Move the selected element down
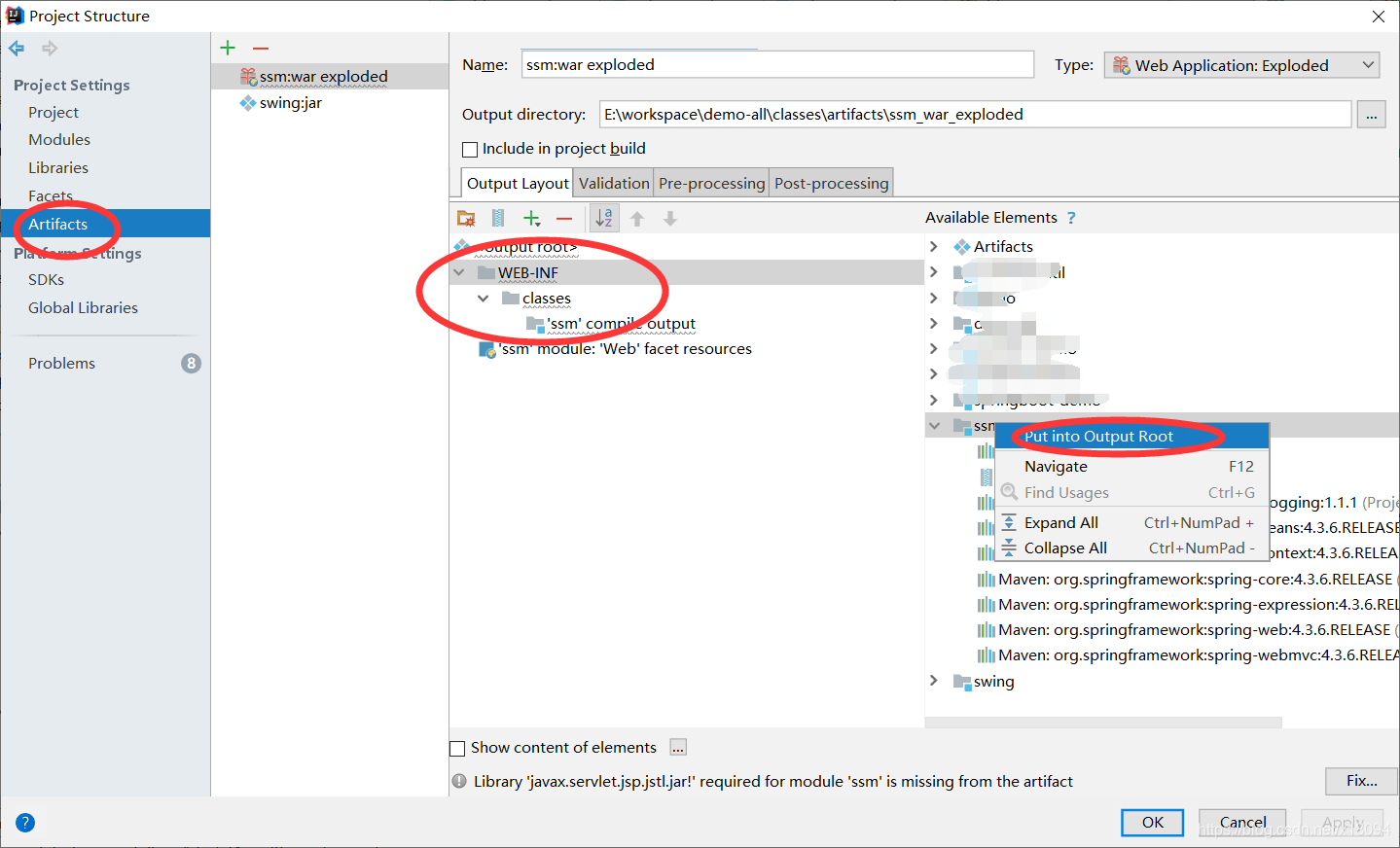The width and height of the screenshot is (1400, 848). pyautogui.click(x=669, y=218)
